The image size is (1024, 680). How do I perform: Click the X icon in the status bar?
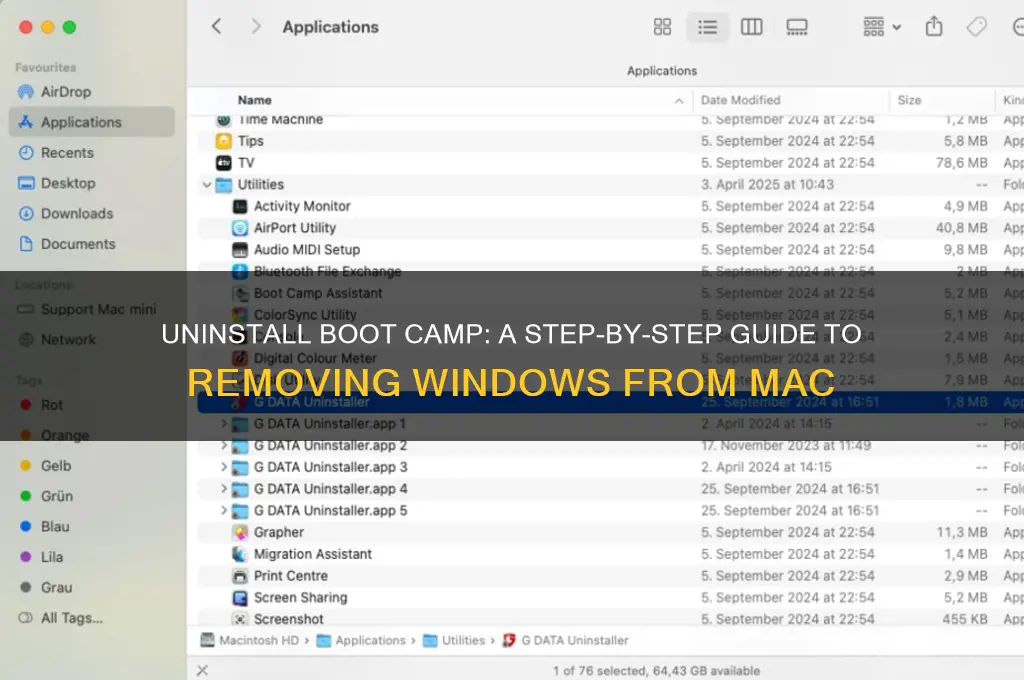[x=202, y=670]
